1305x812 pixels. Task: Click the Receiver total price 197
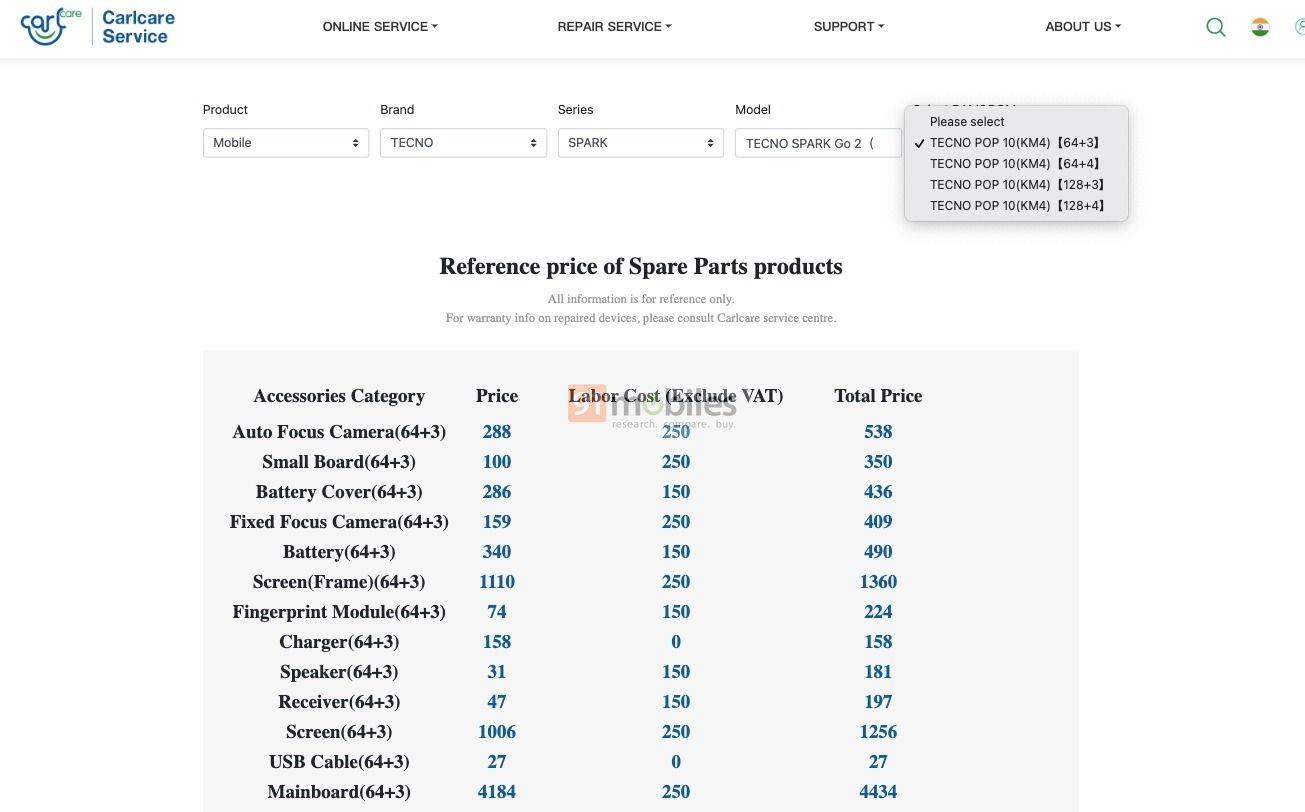tap(878, 702)
